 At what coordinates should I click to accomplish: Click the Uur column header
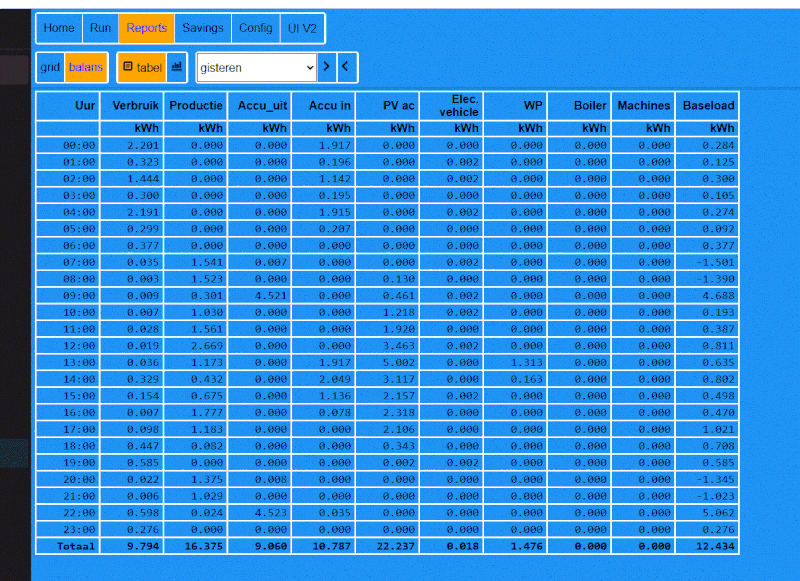68,106
